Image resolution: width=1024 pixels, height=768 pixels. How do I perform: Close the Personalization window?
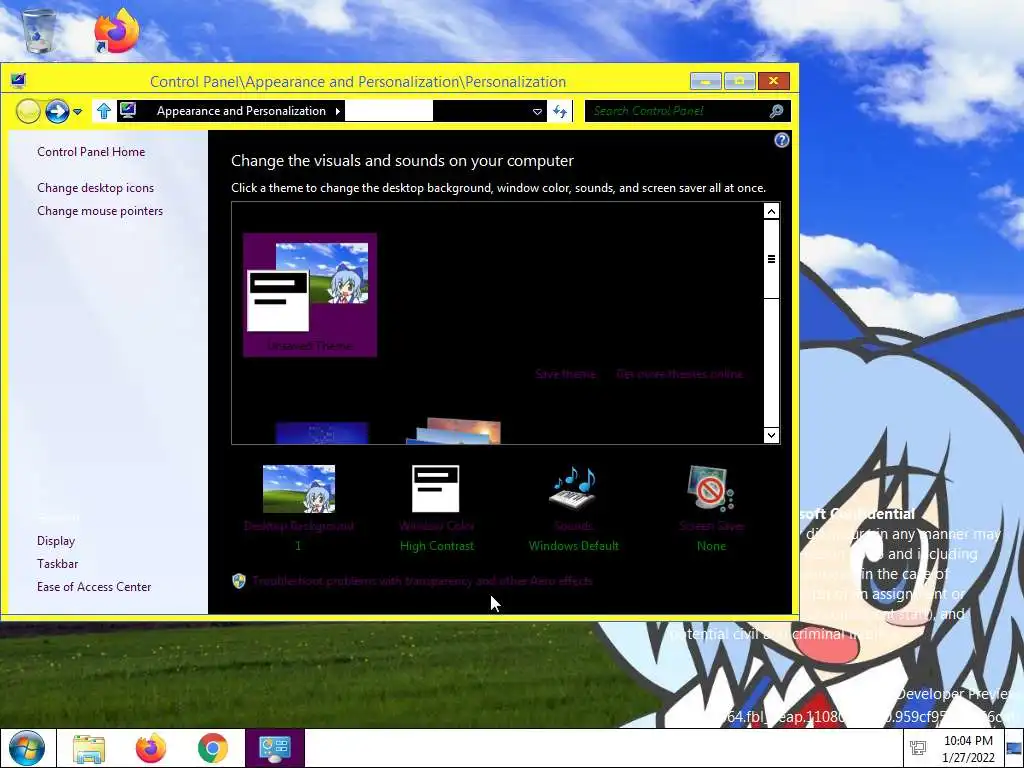pyautogui.click(x=774, y=81)
